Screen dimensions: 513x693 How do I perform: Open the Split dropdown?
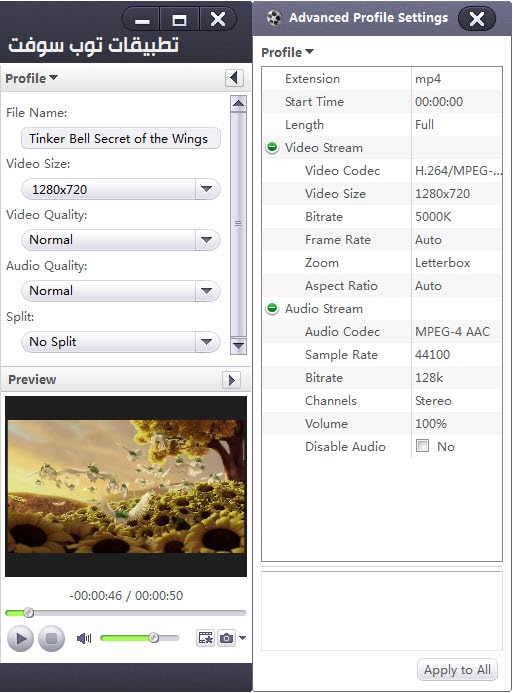pos(121,342)
